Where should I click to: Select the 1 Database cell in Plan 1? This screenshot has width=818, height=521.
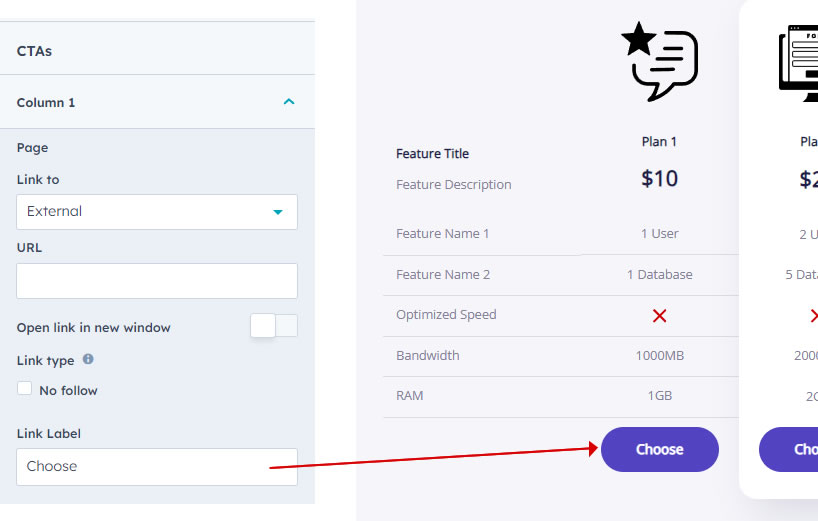coord(659,275)
